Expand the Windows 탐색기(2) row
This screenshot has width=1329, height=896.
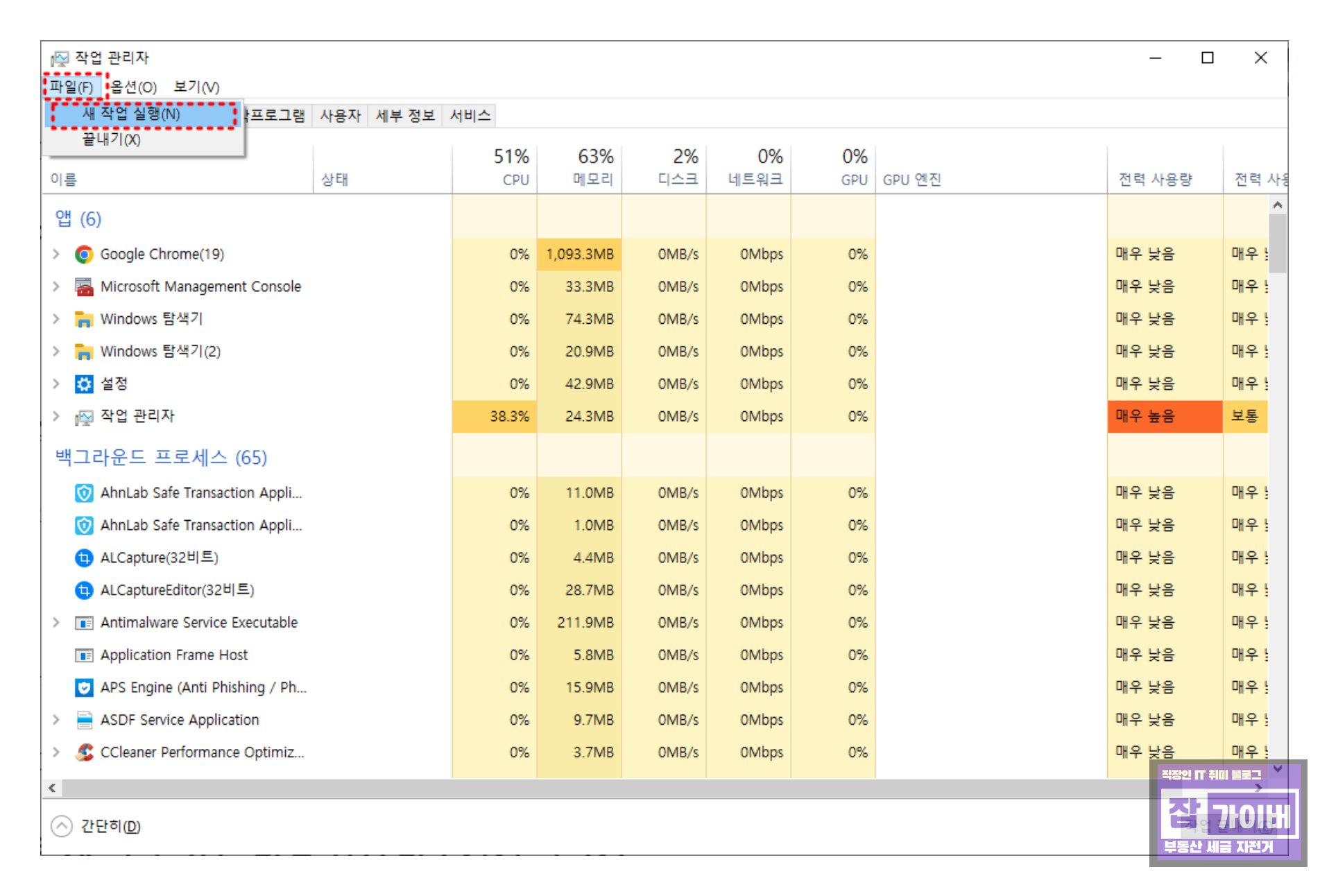coord(56,352)
